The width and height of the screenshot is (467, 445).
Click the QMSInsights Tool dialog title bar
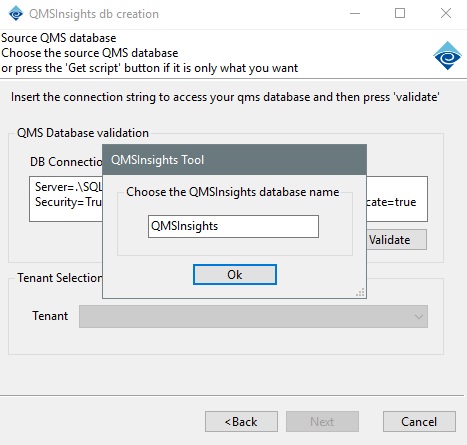point(235,160)
